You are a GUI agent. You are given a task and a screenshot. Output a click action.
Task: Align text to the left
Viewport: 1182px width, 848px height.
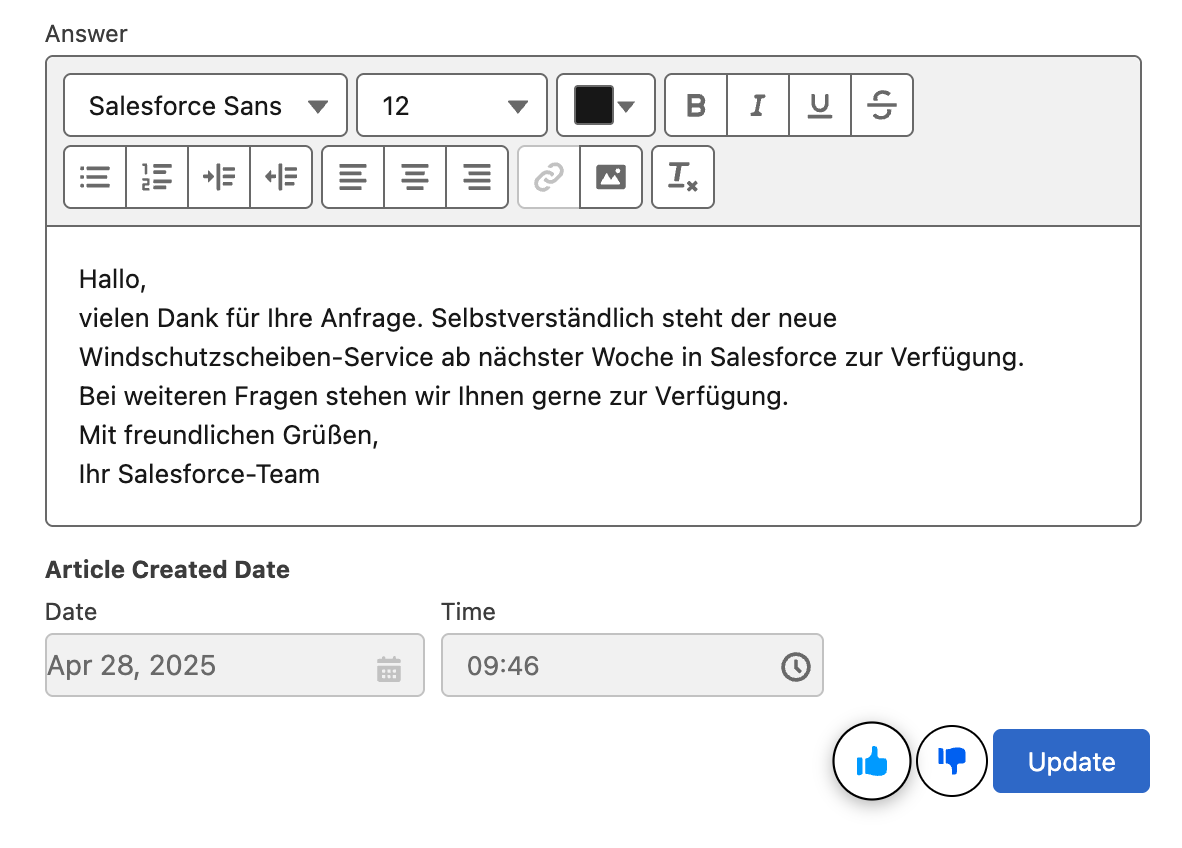tap(353, 177)
